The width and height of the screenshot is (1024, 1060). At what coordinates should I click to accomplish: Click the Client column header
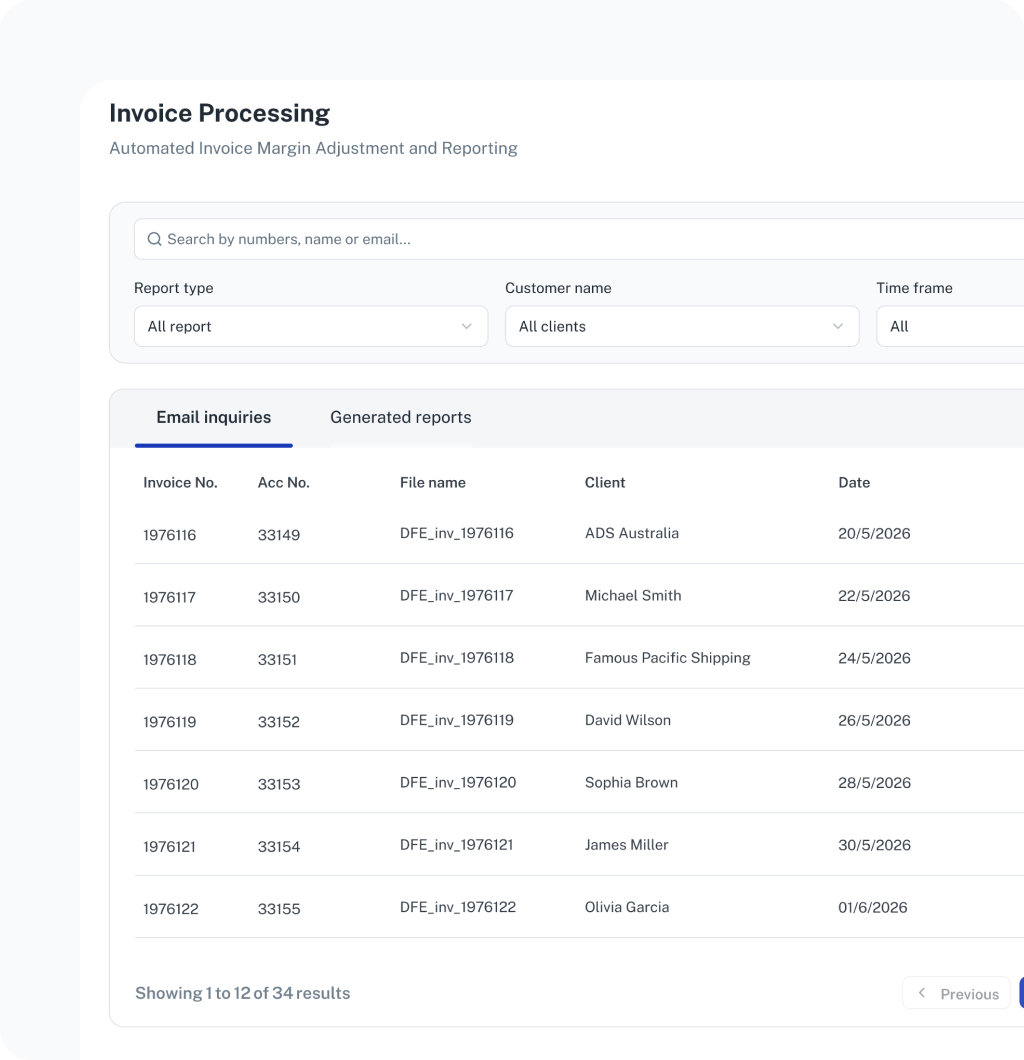[x=605, y=483]
